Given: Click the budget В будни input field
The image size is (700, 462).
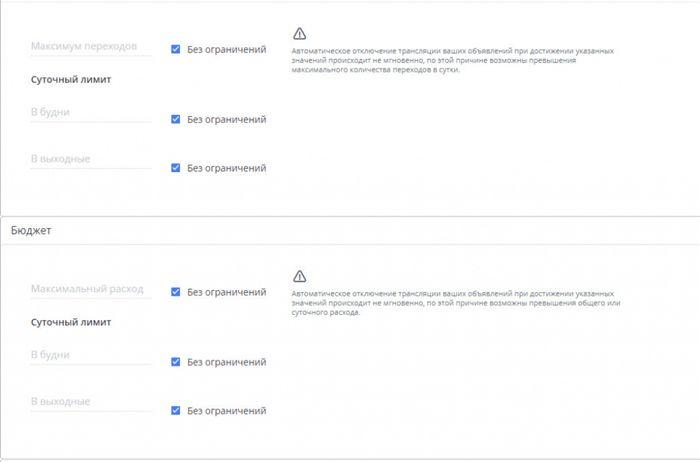Looking at the screenshot, I should click(x=91, y=355).
